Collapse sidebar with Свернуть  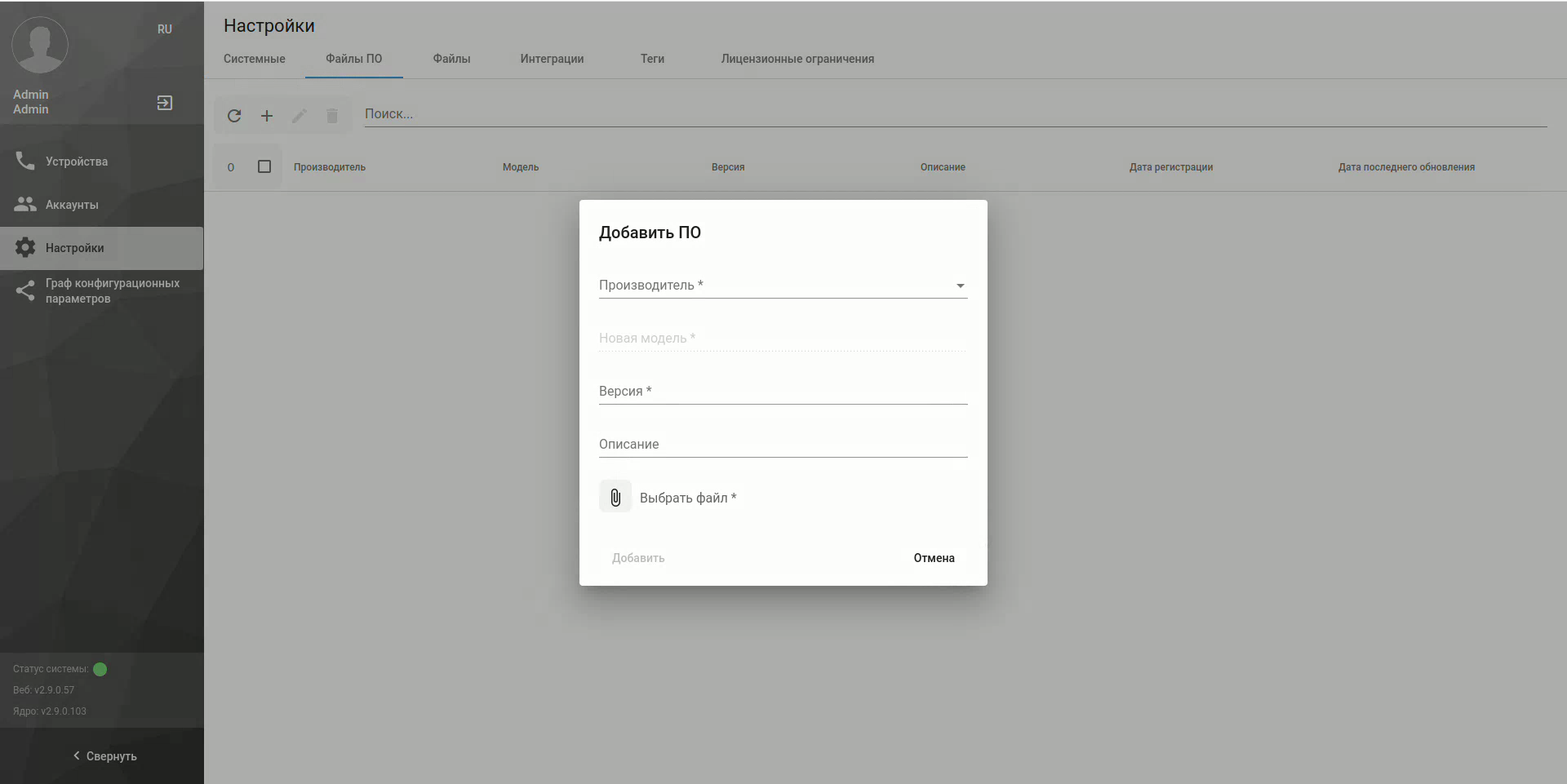click(104, 756)
